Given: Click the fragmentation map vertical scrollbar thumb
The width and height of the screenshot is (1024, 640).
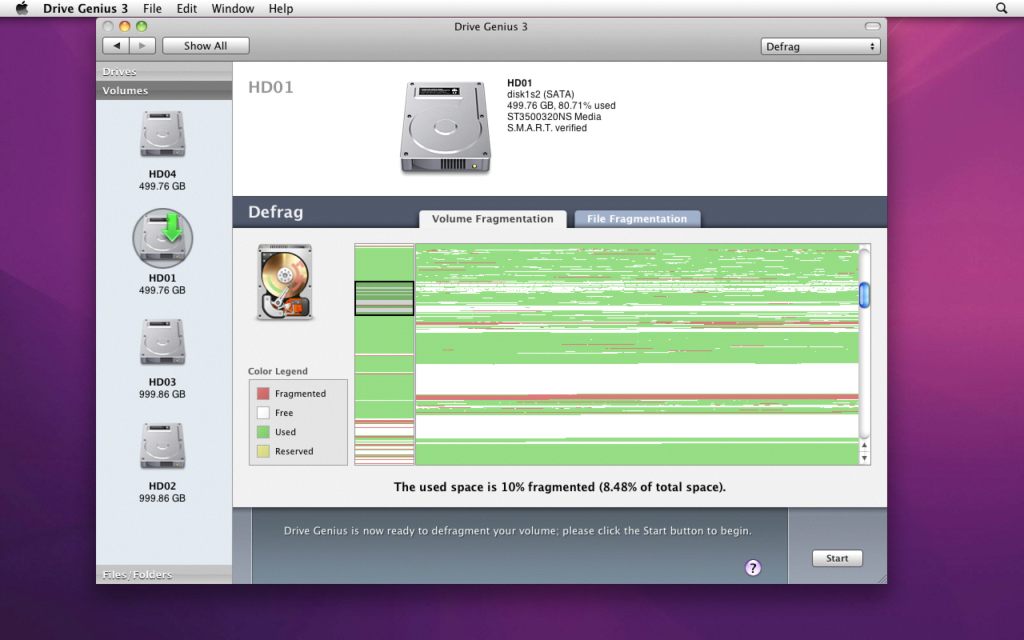Looking at the screenshot, I should (864, 295).
